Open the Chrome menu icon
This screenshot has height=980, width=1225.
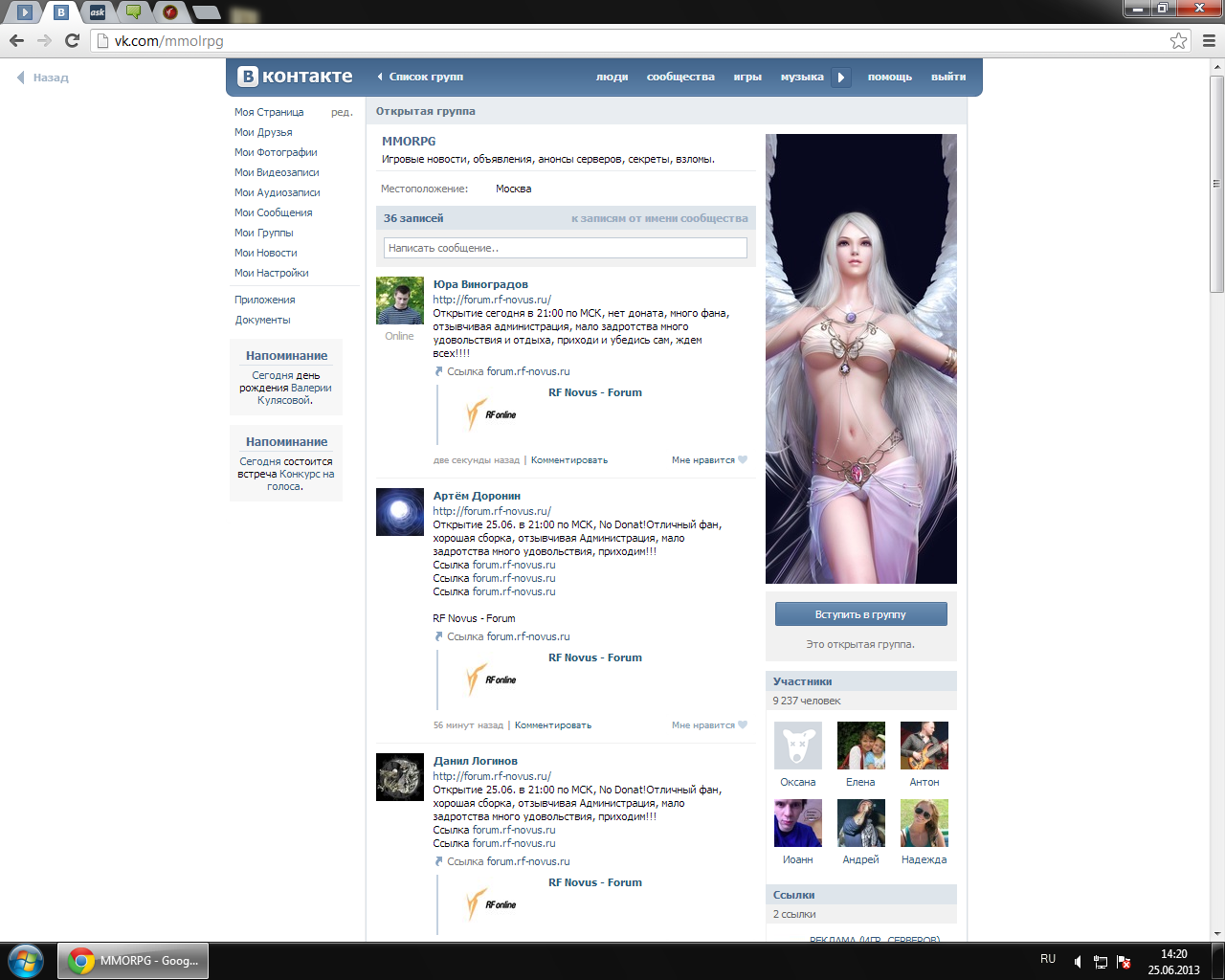tap(1209, 40)
